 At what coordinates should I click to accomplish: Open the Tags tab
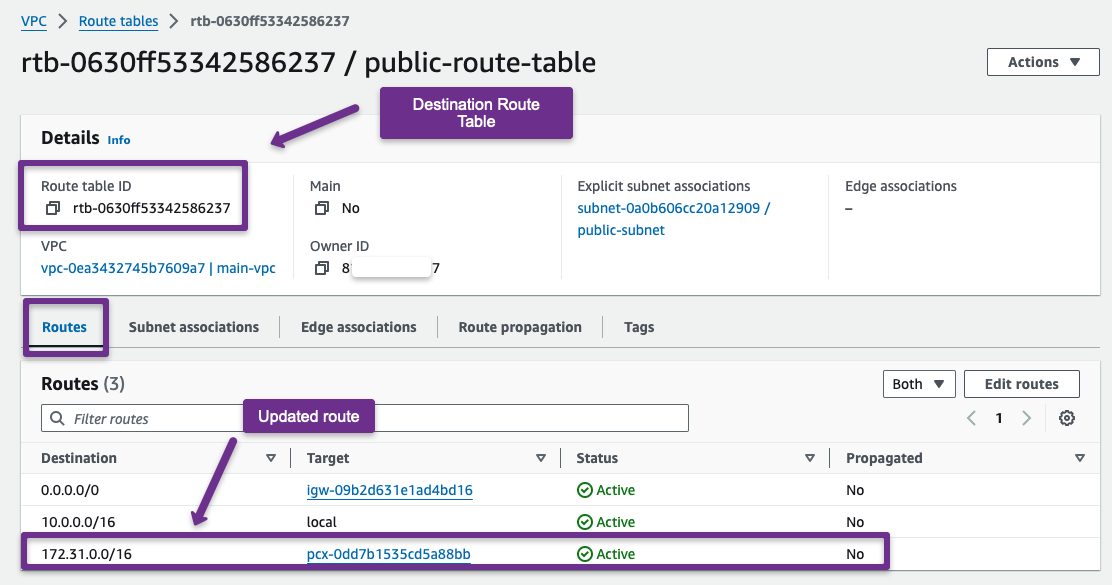click(x=638, y=327)
